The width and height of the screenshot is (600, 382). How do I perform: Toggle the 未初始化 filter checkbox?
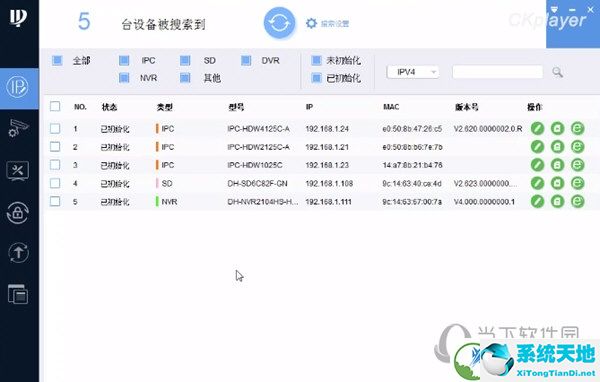point(316,60)
